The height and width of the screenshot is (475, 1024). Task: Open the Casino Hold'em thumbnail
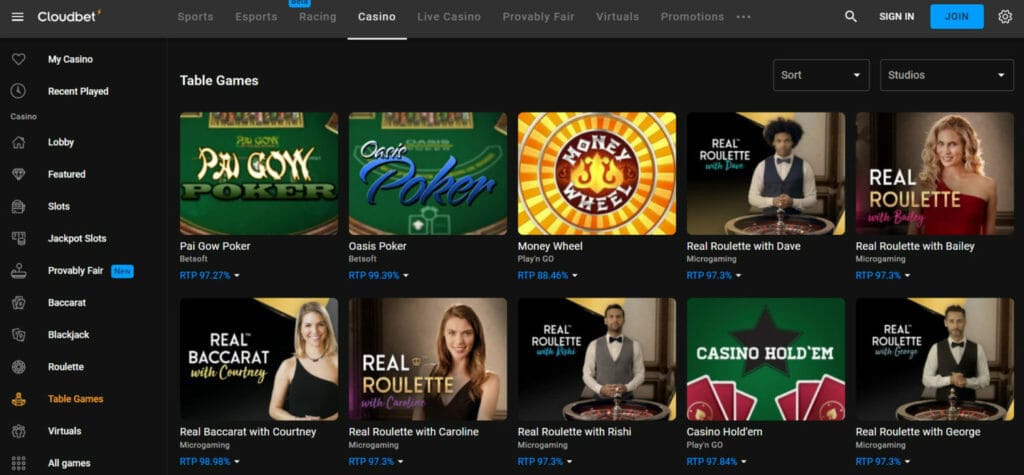click(766, 359)
